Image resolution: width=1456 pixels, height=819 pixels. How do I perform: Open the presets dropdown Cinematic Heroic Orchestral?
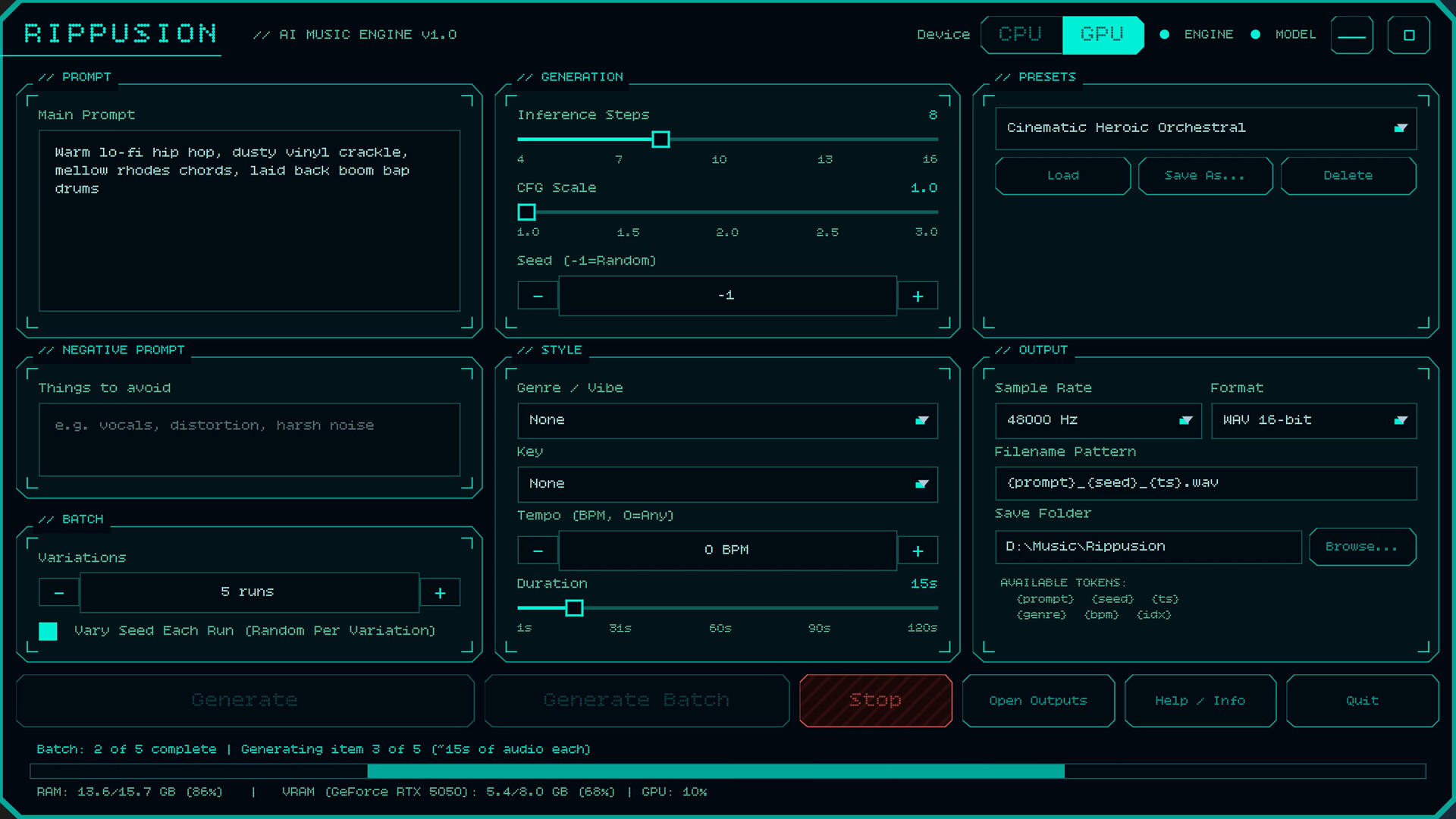point(1206,128)
